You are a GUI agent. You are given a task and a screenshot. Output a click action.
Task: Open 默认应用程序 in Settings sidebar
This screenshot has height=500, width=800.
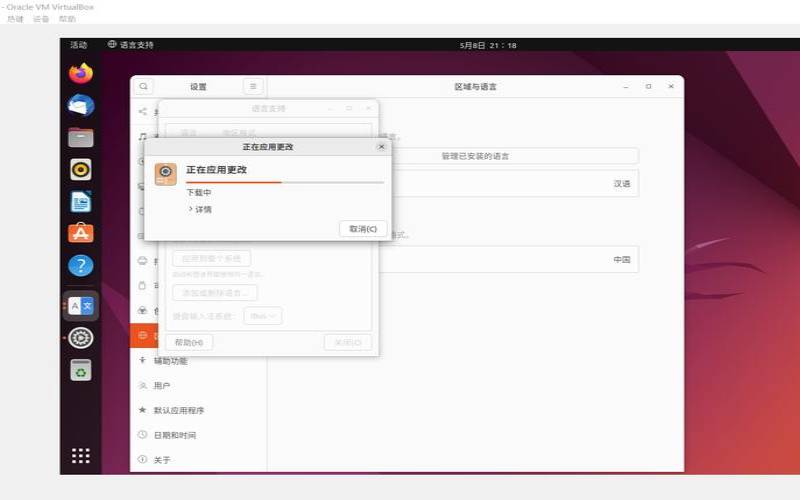pyautogui.click(x=198, y=410)
